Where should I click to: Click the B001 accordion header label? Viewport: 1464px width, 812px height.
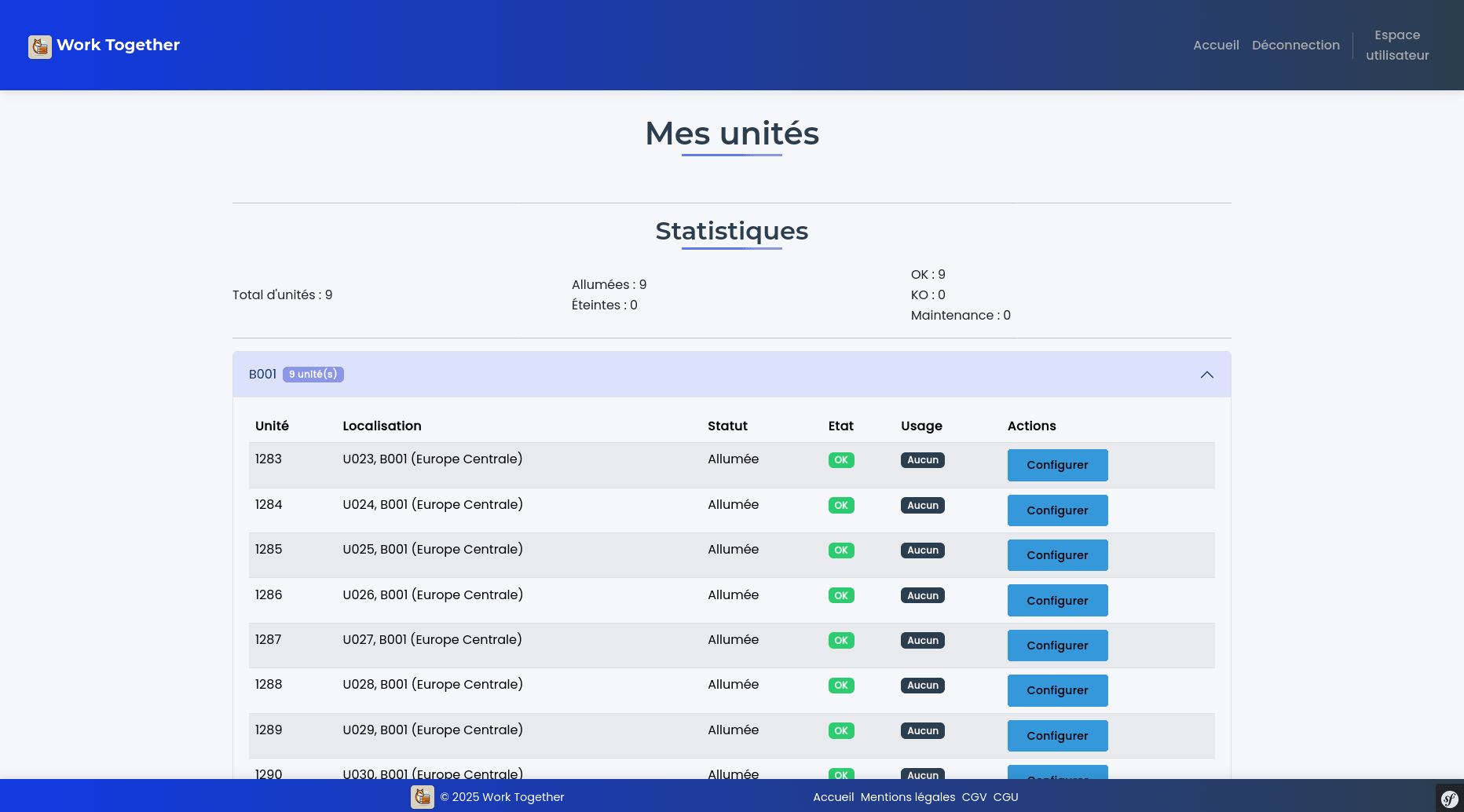coord(263,375)
